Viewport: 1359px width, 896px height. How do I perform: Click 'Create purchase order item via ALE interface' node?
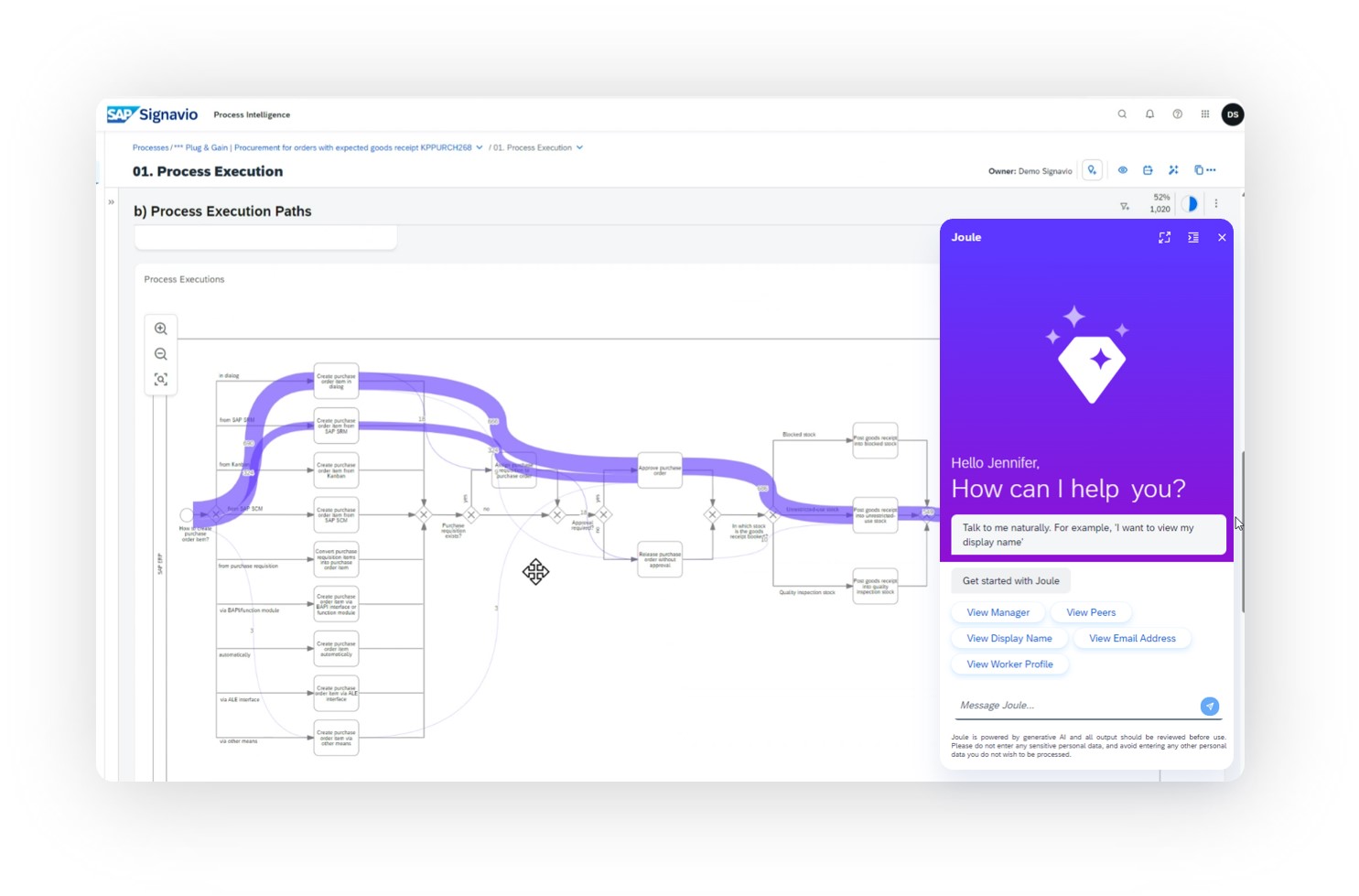point(337,694)
